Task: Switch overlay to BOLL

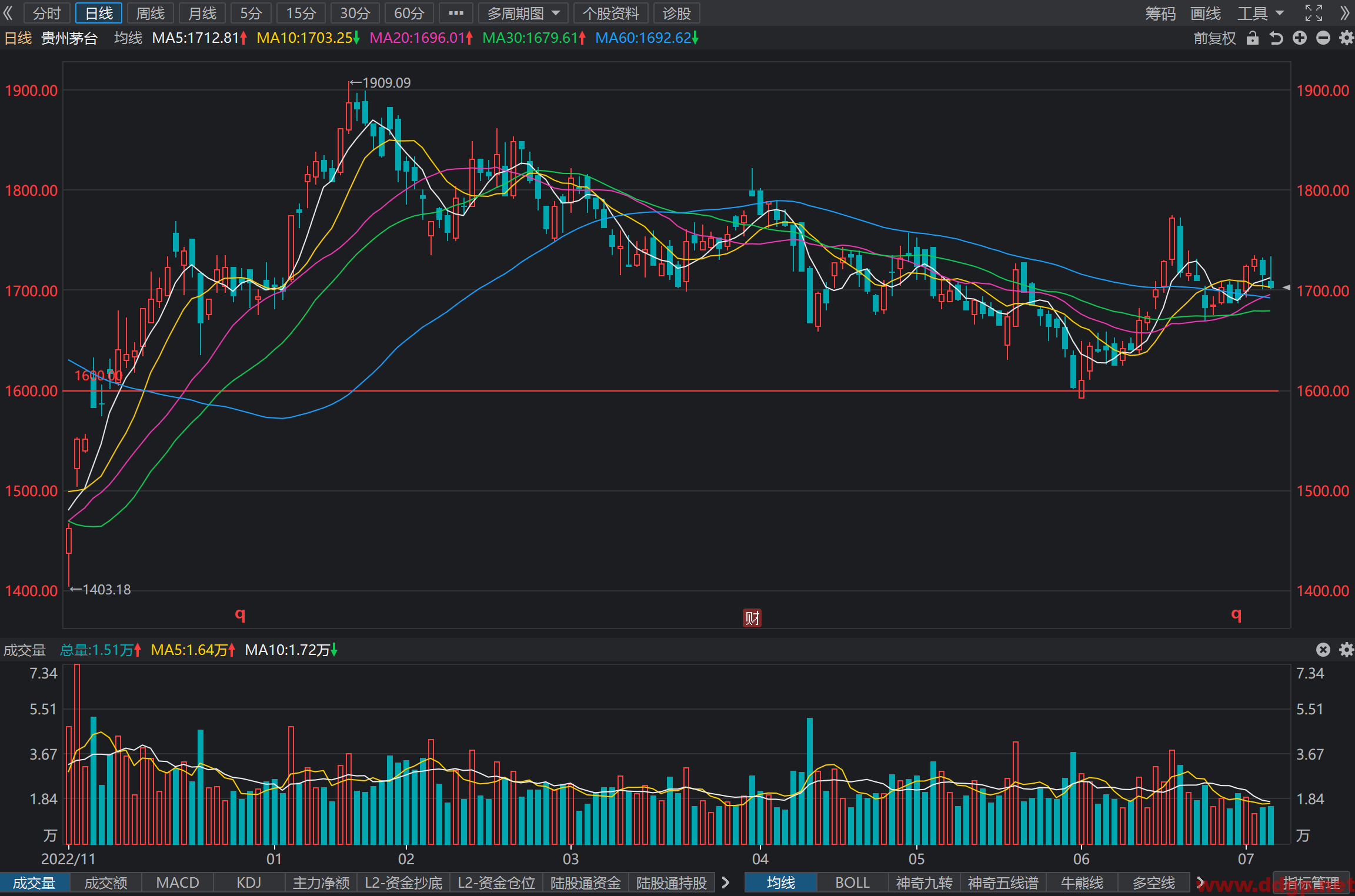Action: [x=853, y=882]
